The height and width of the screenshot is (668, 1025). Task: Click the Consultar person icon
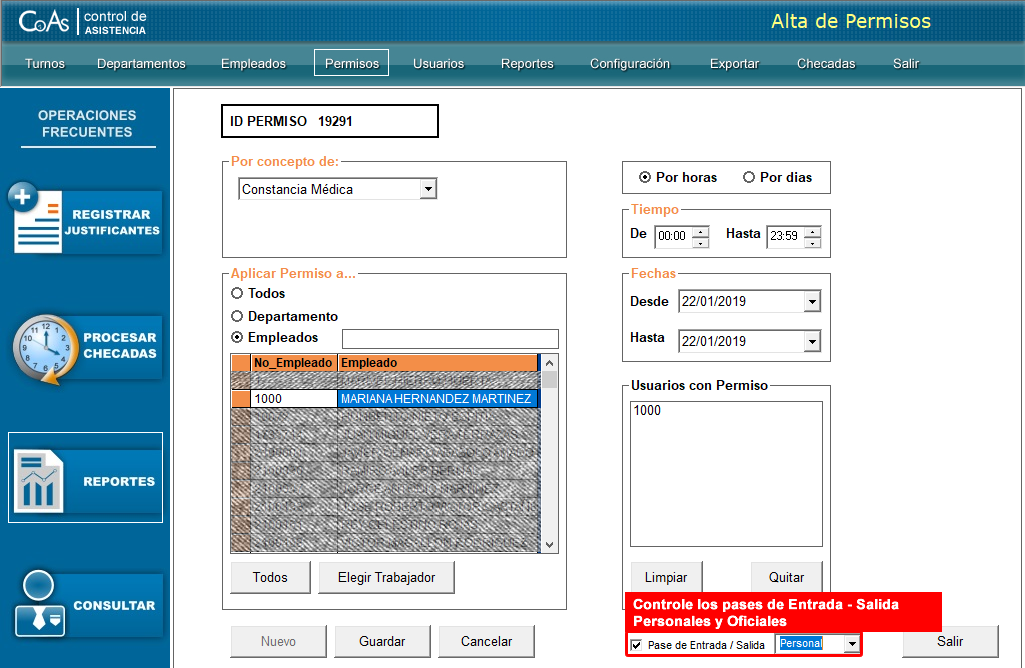[x=40, y=603]
